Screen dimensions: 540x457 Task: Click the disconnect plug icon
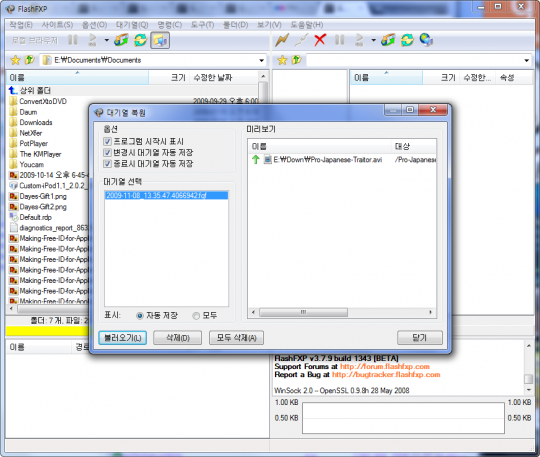coord(301,40)
